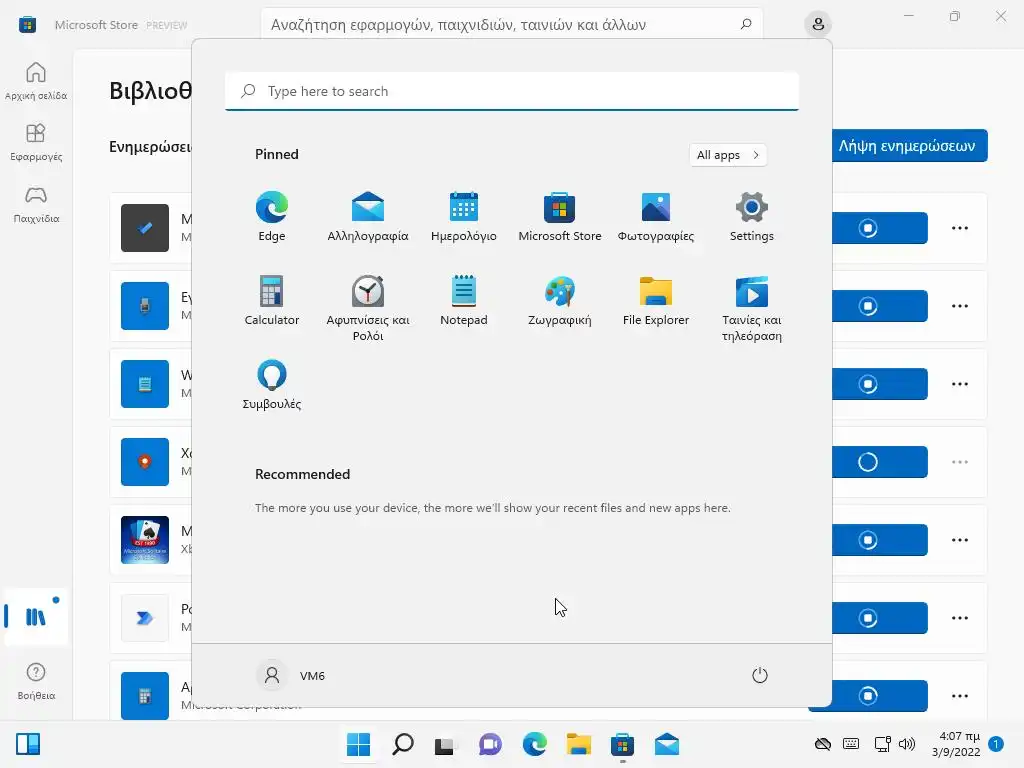Stop download in the Solitaire row
Screen dimensions: 1024x768
tap(868, 540)
